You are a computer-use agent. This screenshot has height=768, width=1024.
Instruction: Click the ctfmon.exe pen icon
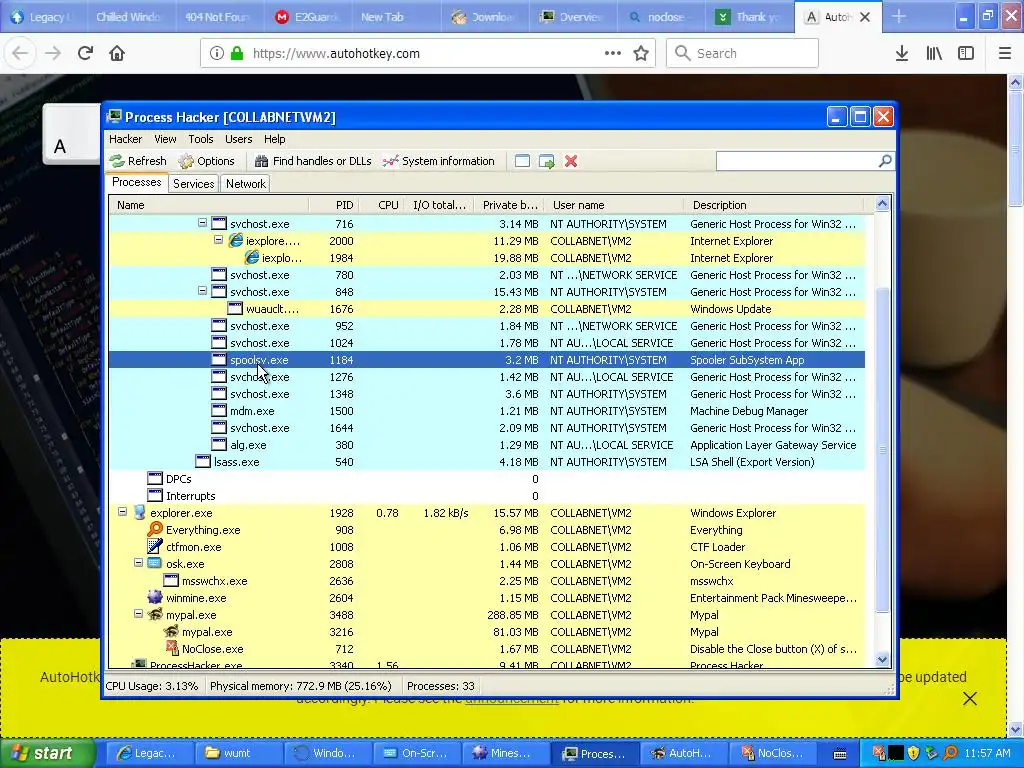pos(155,546)
